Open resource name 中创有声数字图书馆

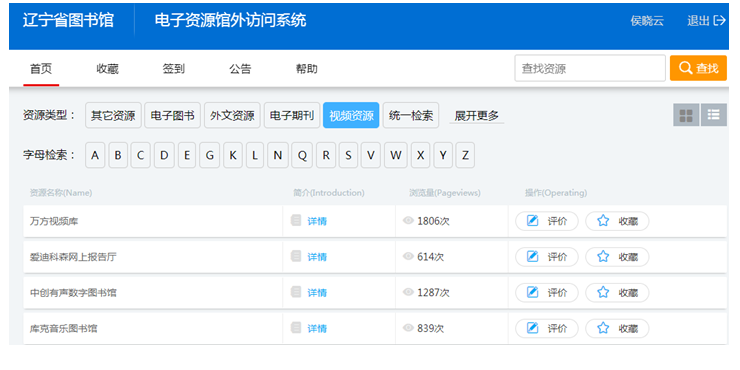[73, 293]
